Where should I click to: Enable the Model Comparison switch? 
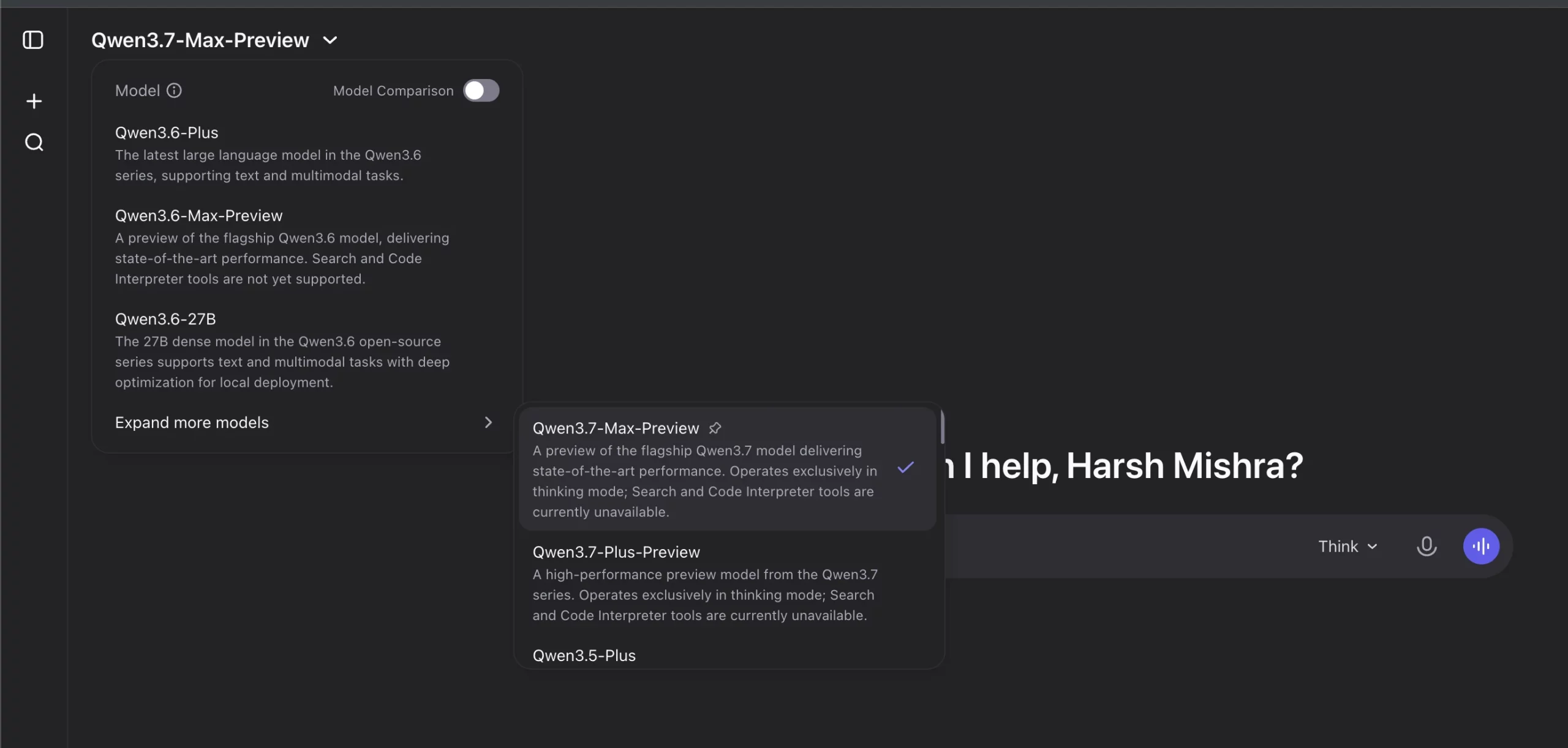(x=481, y=91)
